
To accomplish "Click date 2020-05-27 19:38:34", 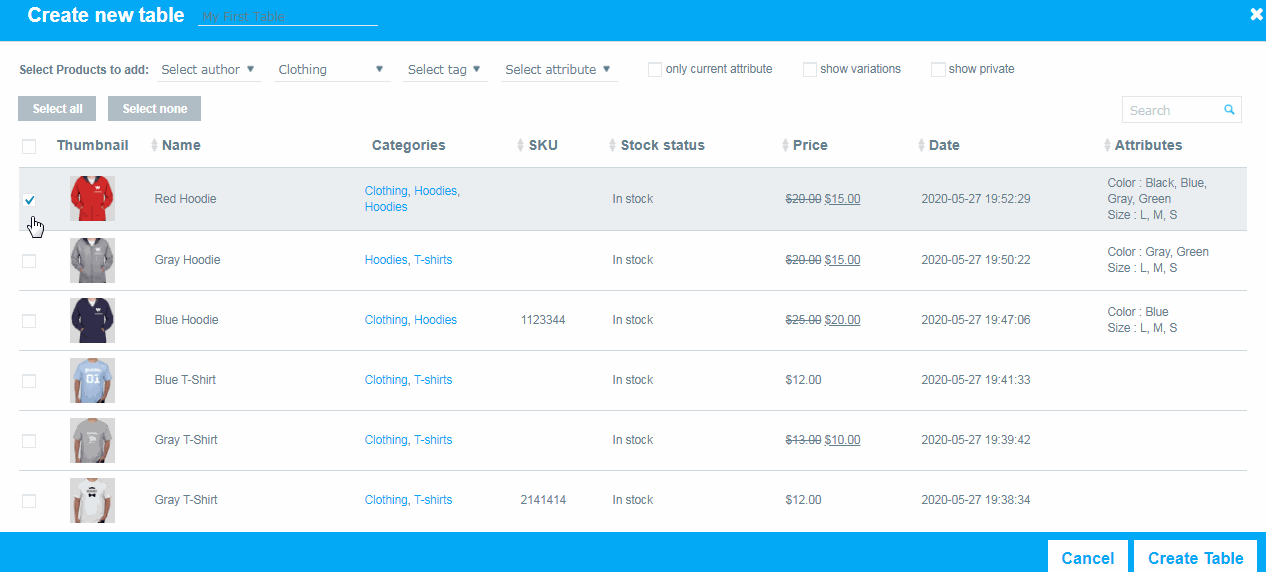I will pyautogui.click(x=976, y=500).
